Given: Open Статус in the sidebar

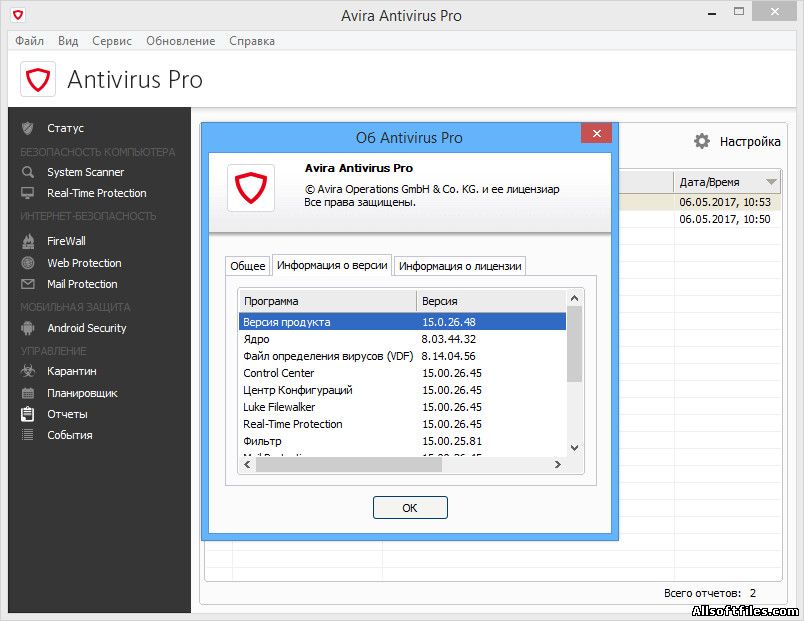Looking at the screenshot, I should [x=65, y=128].
